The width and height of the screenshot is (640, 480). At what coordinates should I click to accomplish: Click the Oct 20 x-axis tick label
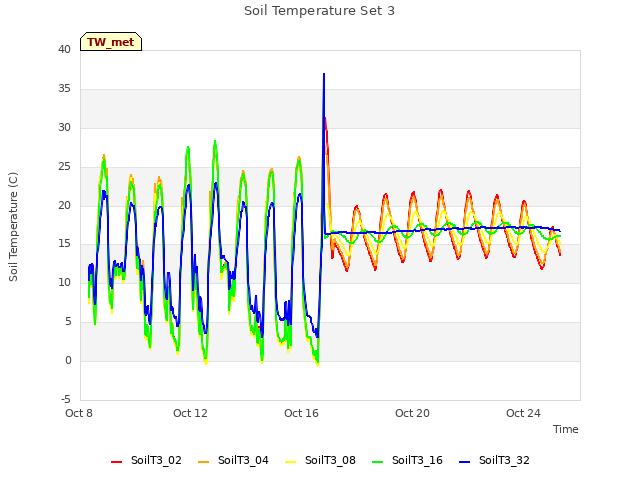click(412, 413)
